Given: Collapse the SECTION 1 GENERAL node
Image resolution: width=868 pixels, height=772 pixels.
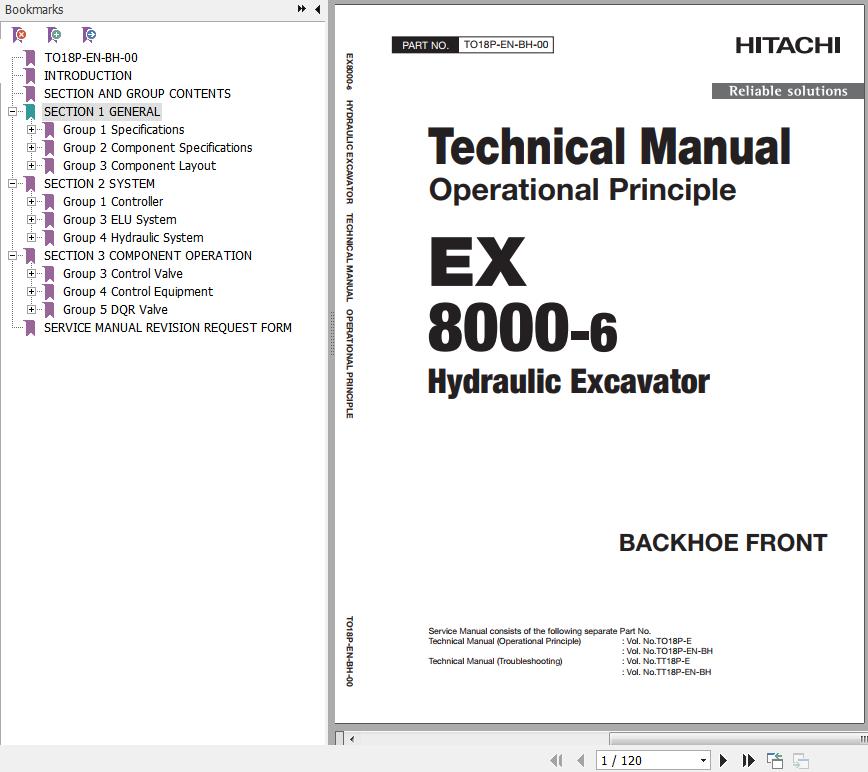Looking at the screenshot, I should tap(13, 112).
